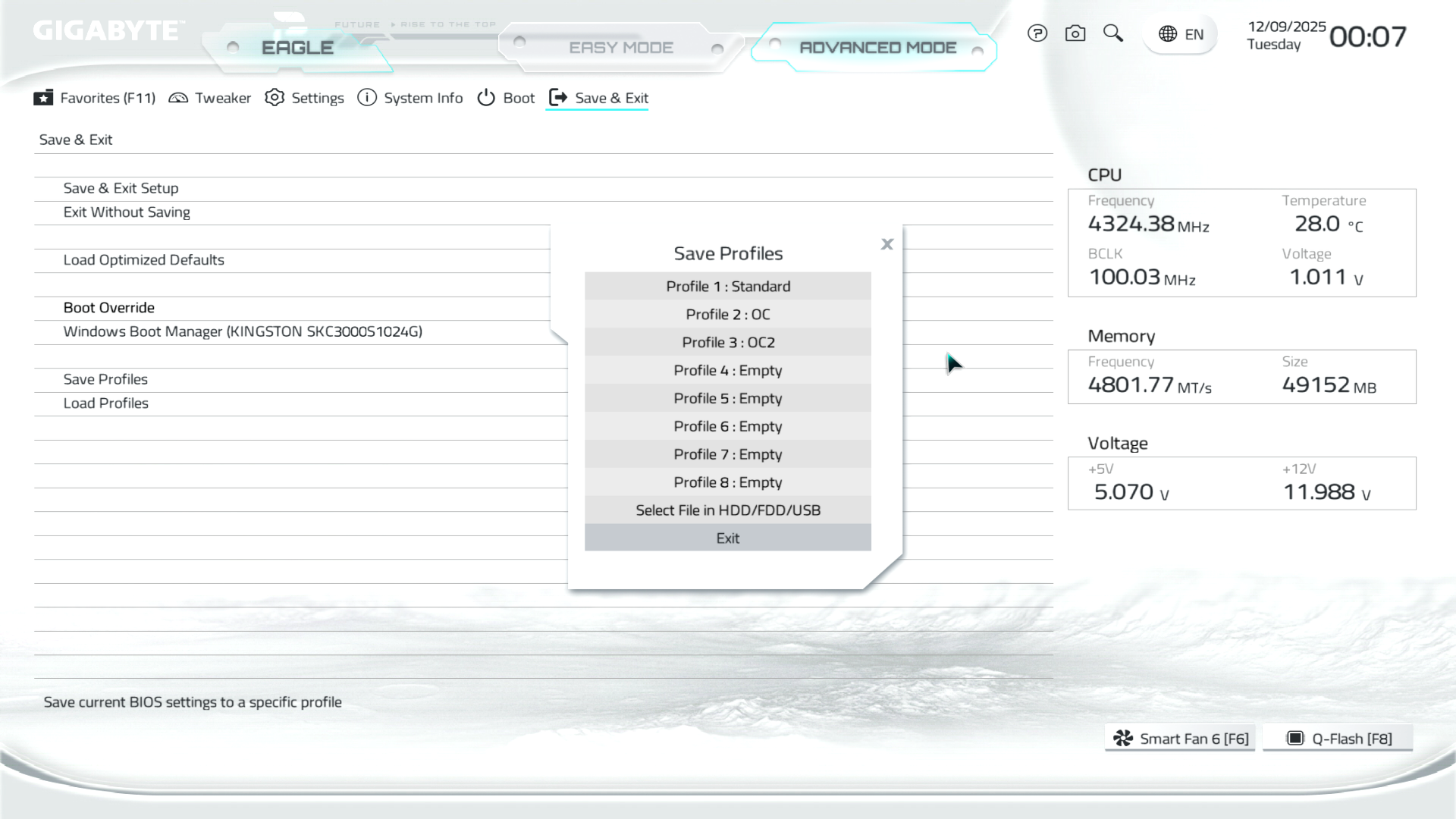Select Advanced Mode
Viewport: 1456px width, 819px height.
point(877,48)
